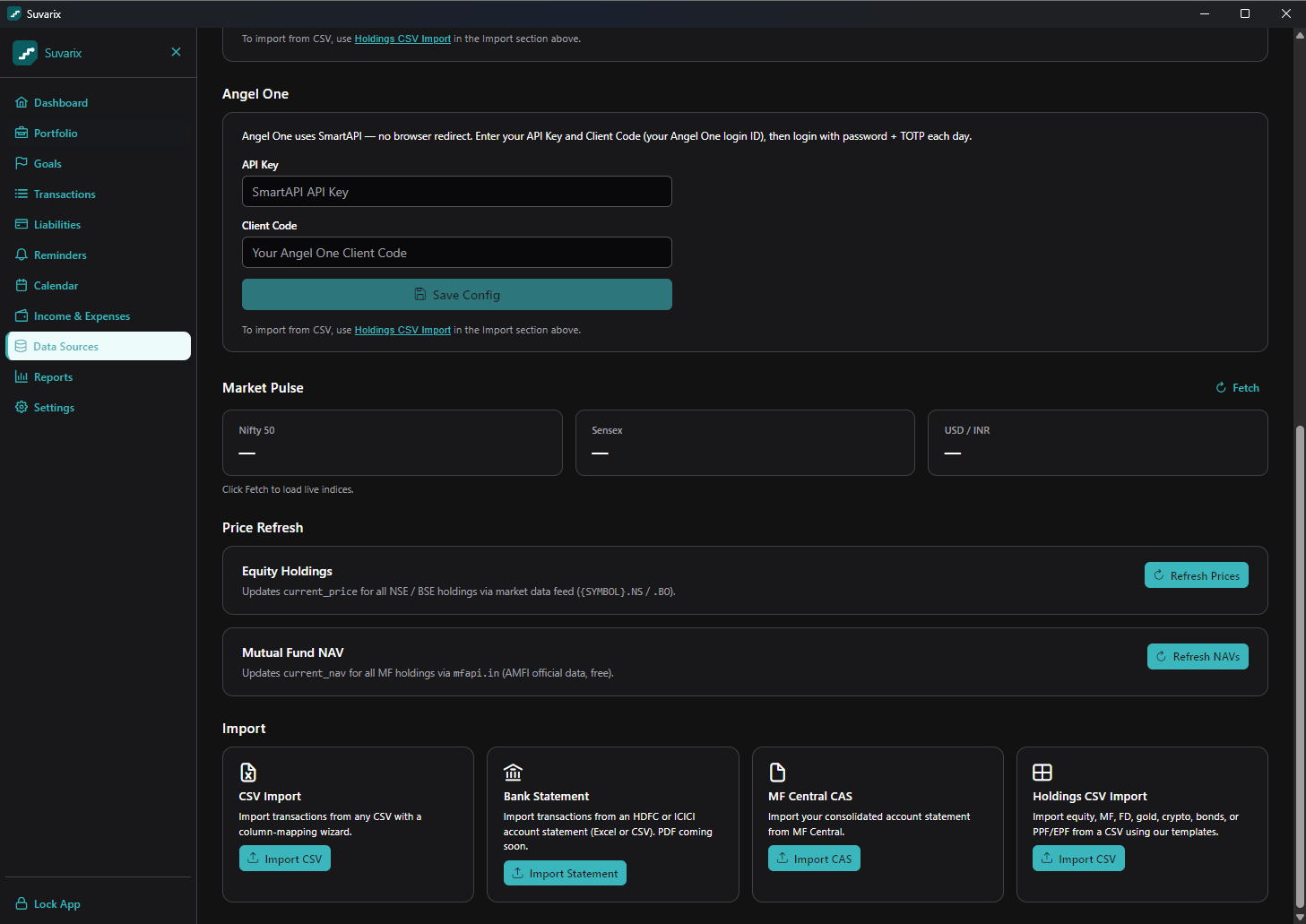Click the Reports chart icon
This screenshot has height=924, width=1306.
(22, 376)
